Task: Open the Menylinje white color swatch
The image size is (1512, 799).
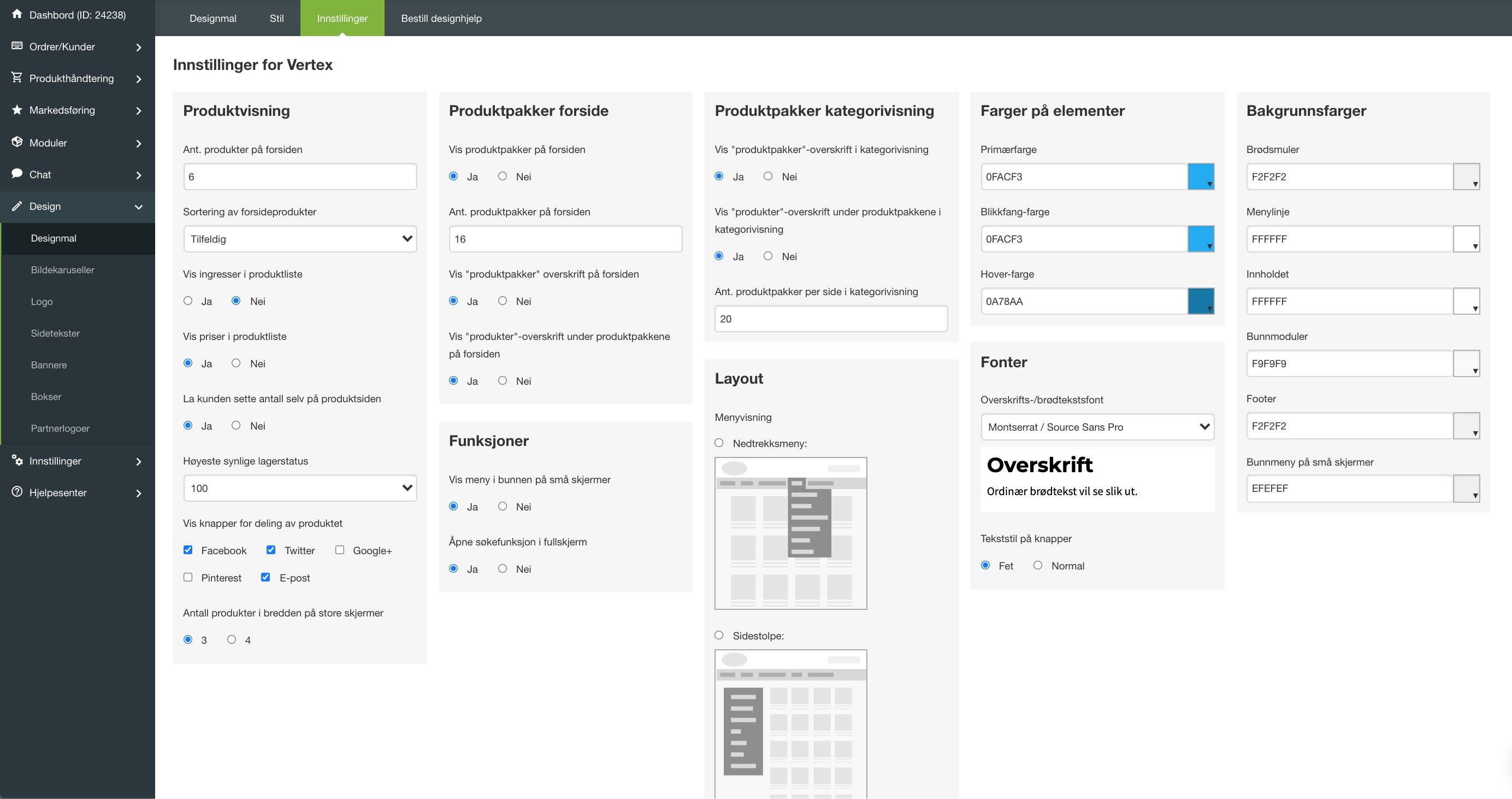Action: tap(1466, 239)
